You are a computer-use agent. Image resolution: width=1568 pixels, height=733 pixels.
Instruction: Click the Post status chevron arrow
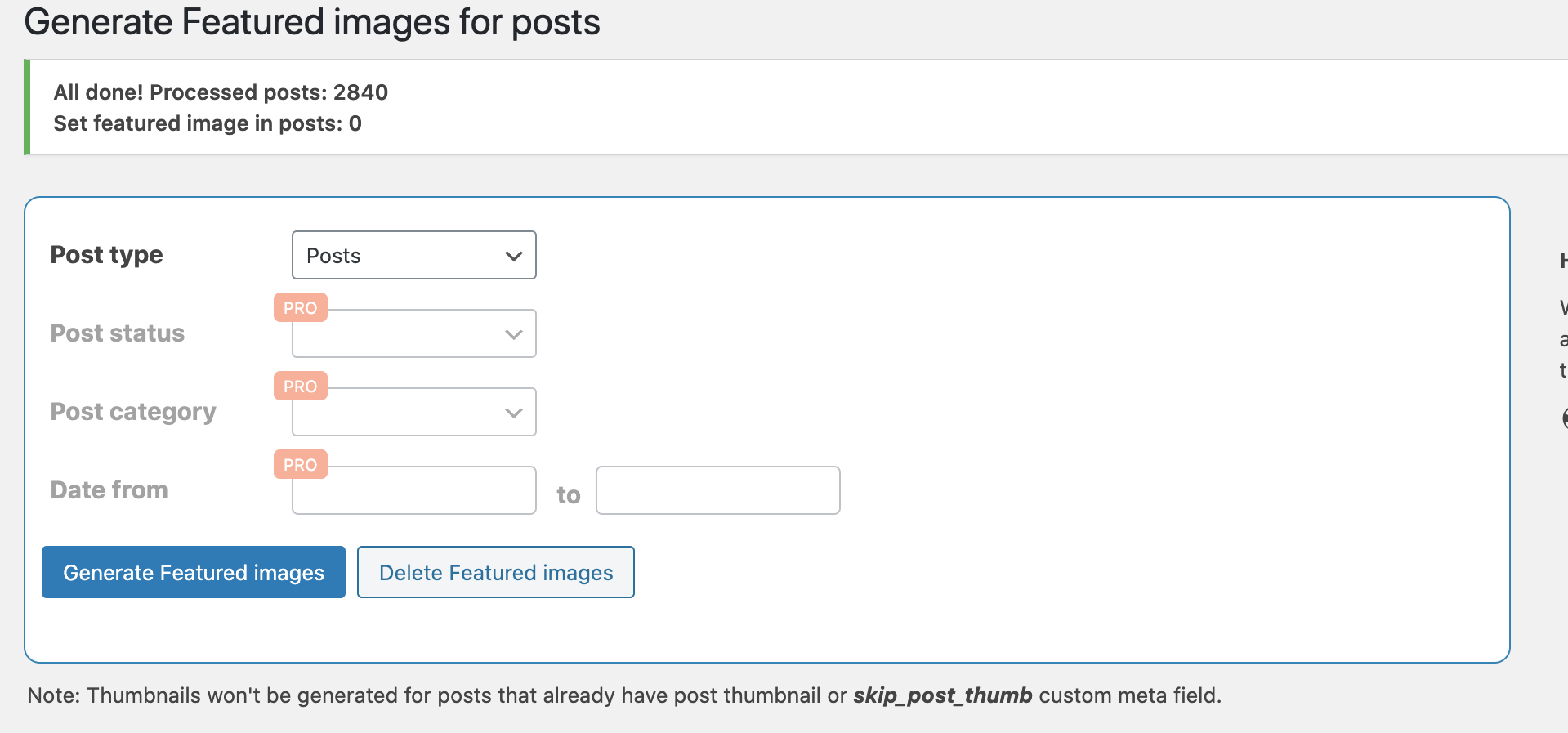pyautogui.click(x=514, y=334)
